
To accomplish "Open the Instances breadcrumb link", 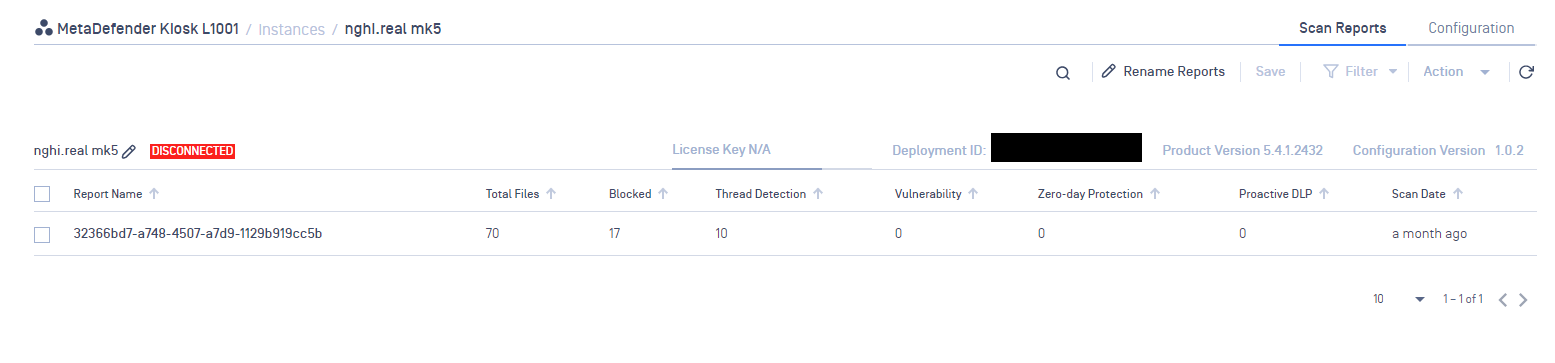I will [291, 29].
